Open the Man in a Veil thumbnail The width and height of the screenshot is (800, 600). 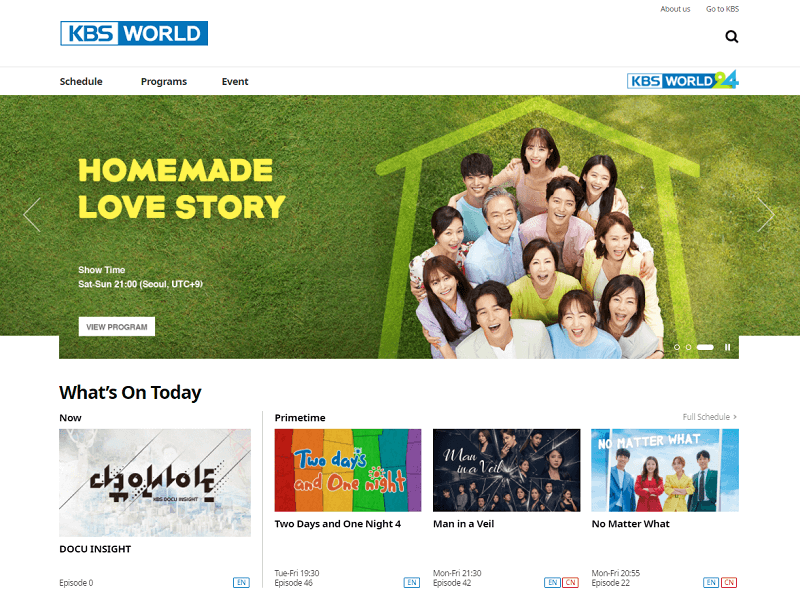tap(507, 470)
